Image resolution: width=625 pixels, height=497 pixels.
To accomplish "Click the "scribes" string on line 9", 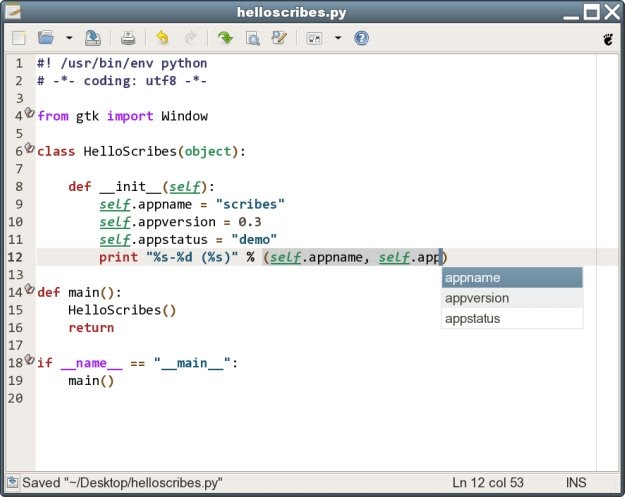I will [x=250, y=204].
